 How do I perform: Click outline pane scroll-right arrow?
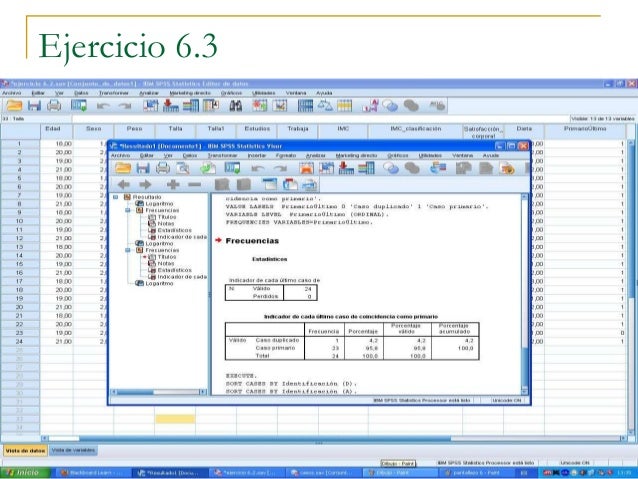tap(202, 392)
